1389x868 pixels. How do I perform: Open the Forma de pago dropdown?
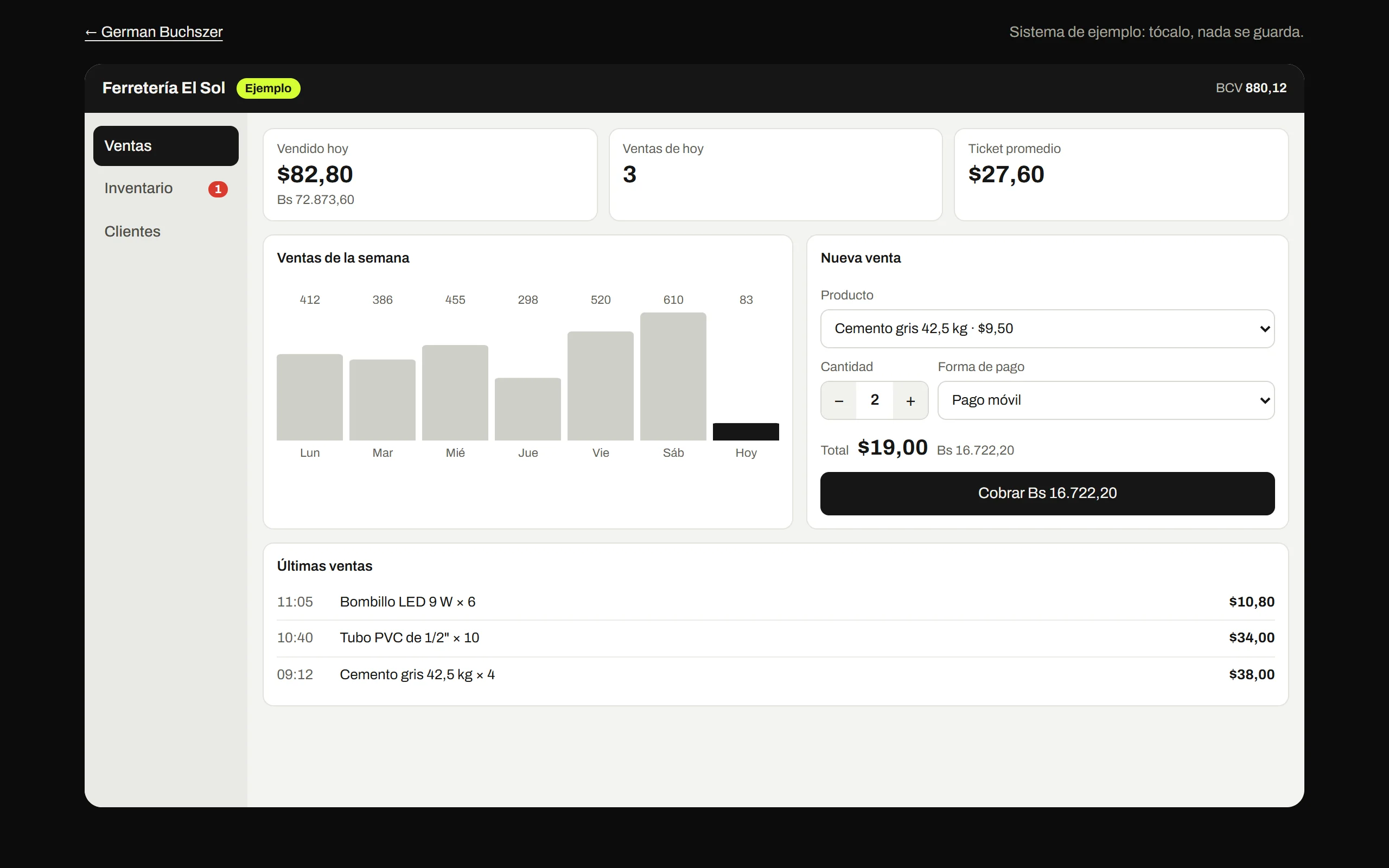pyautogui.click(x=1105, y=400)
